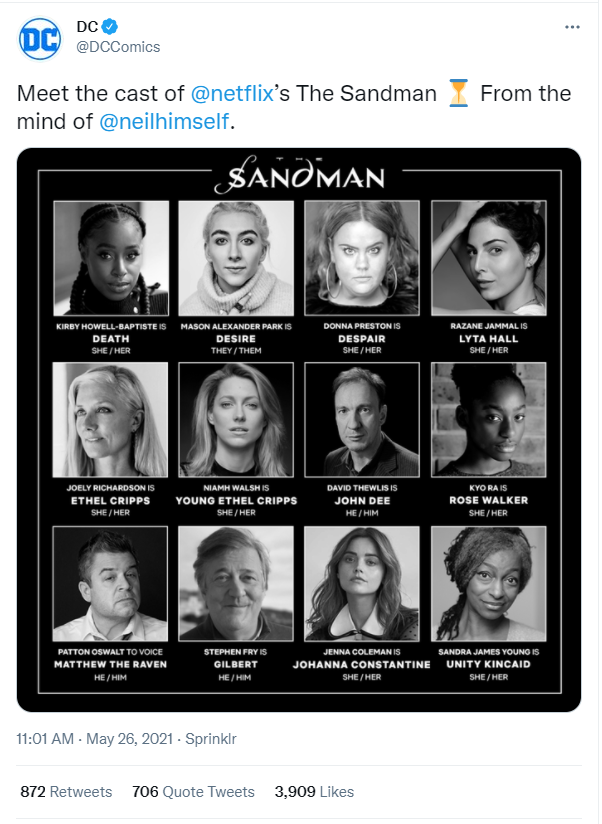Viewport: 602px width, 824px height.
Task: Click the @DCComics handle
Action: (x=118, y=47)
